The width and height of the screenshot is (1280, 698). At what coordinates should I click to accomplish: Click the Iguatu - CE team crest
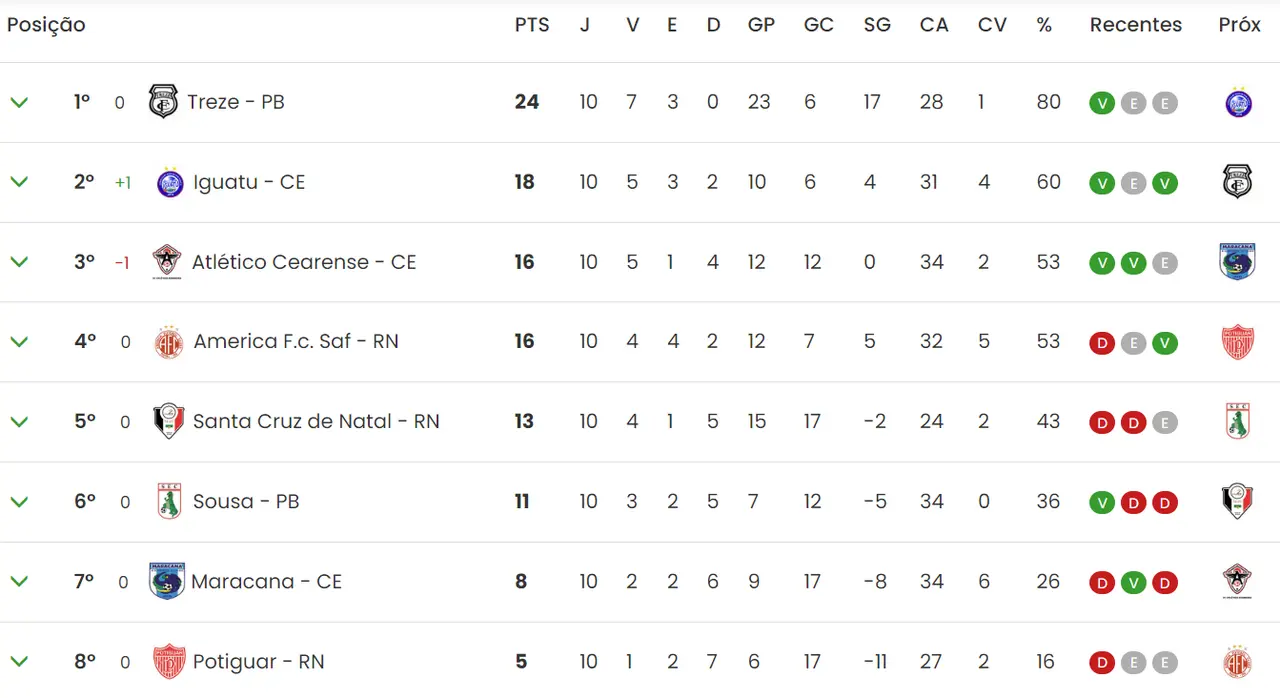pos(170,183)
